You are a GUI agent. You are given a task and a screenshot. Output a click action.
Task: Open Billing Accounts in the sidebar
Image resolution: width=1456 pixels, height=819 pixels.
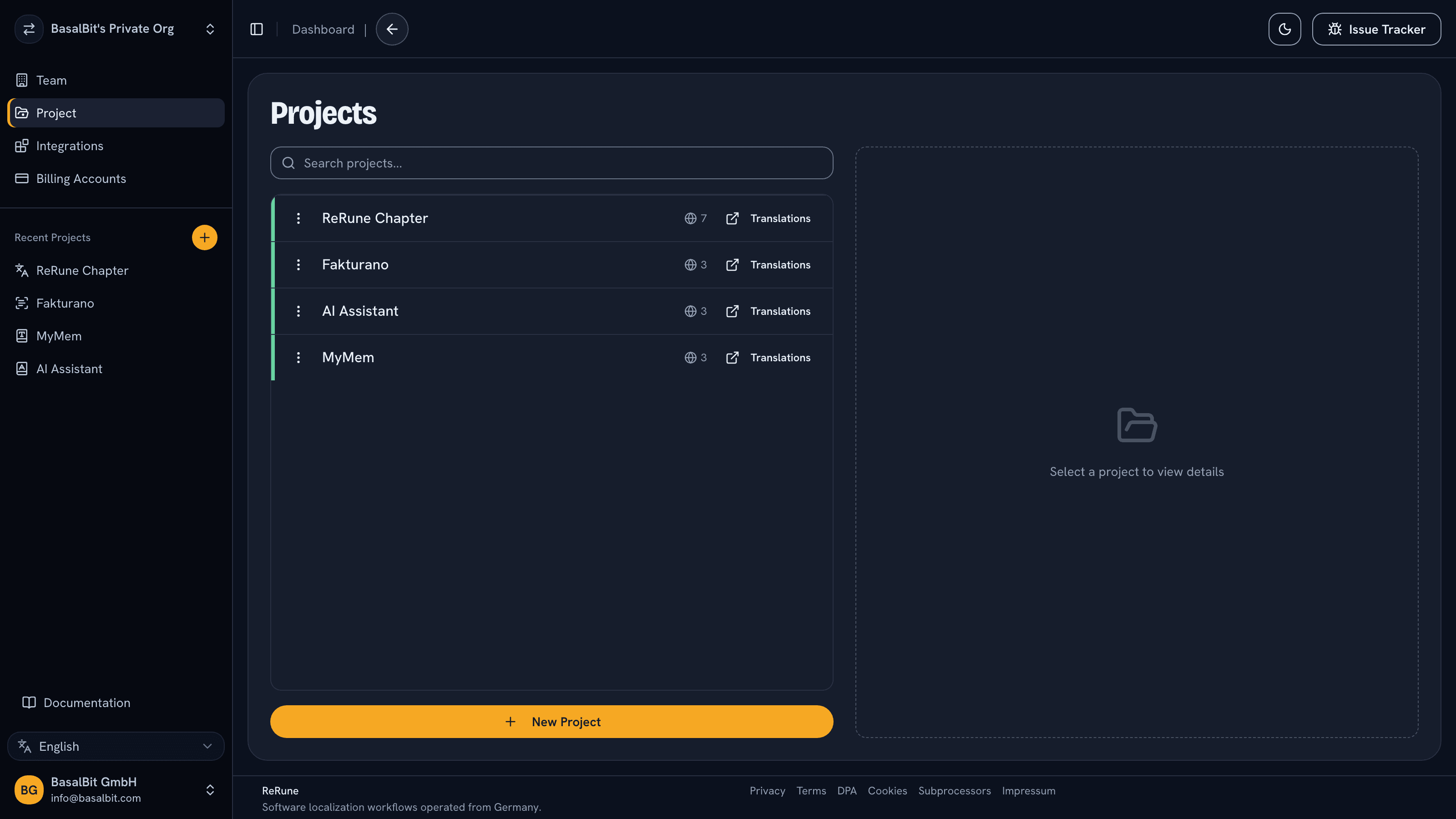pos(116,179)
